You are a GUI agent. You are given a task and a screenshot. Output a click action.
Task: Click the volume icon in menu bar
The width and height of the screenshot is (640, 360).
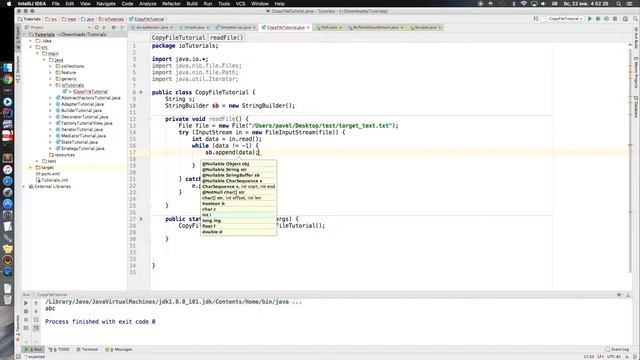tap(543, 4)
